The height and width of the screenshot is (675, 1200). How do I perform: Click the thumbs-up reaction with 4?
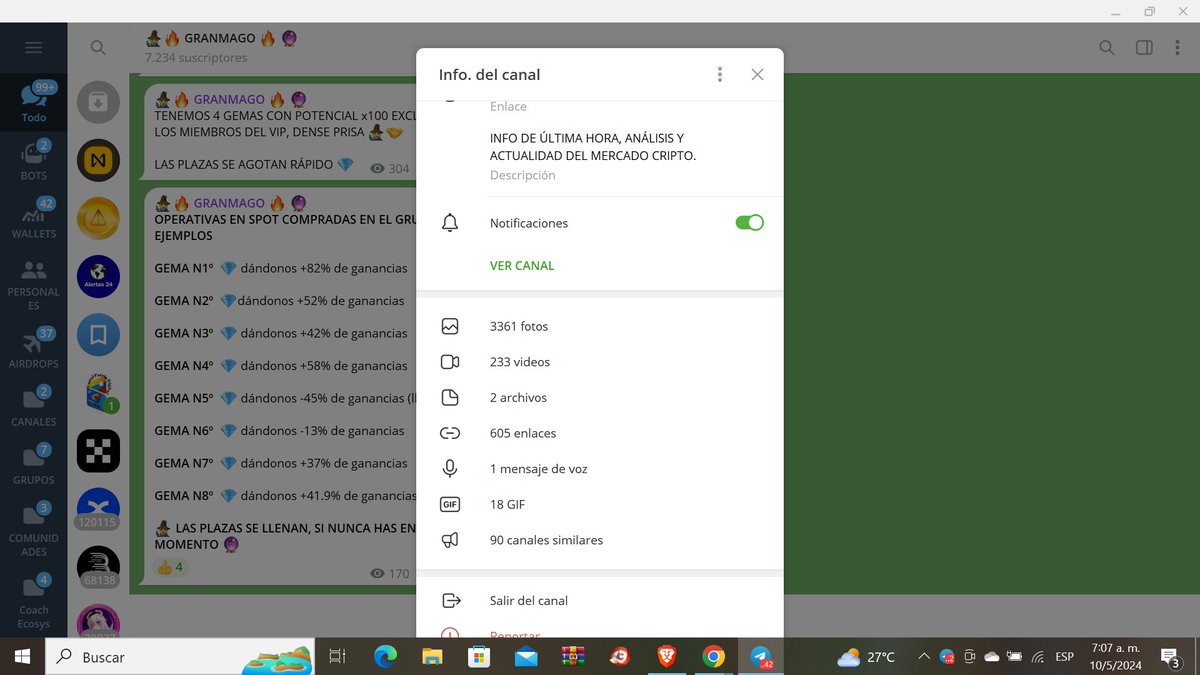[x=170, y=568]
